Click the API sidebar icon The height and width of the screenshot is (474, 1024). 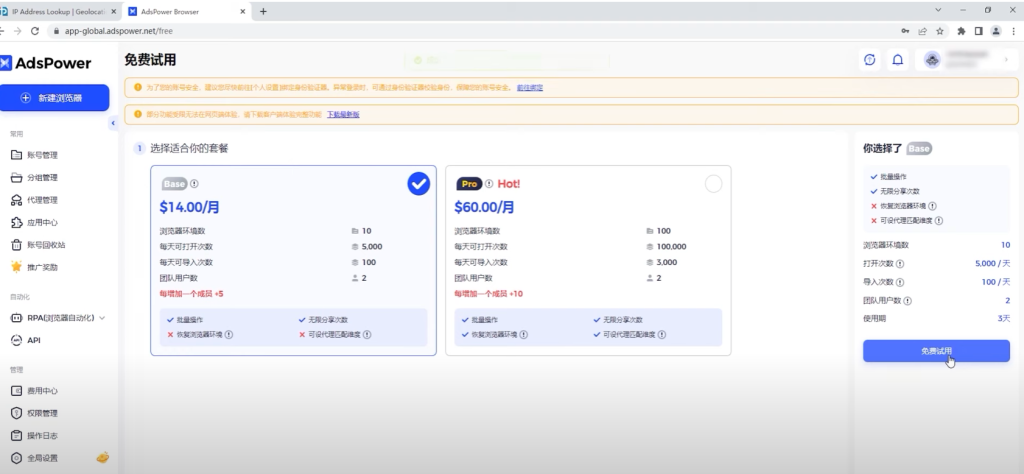(16, 340)
